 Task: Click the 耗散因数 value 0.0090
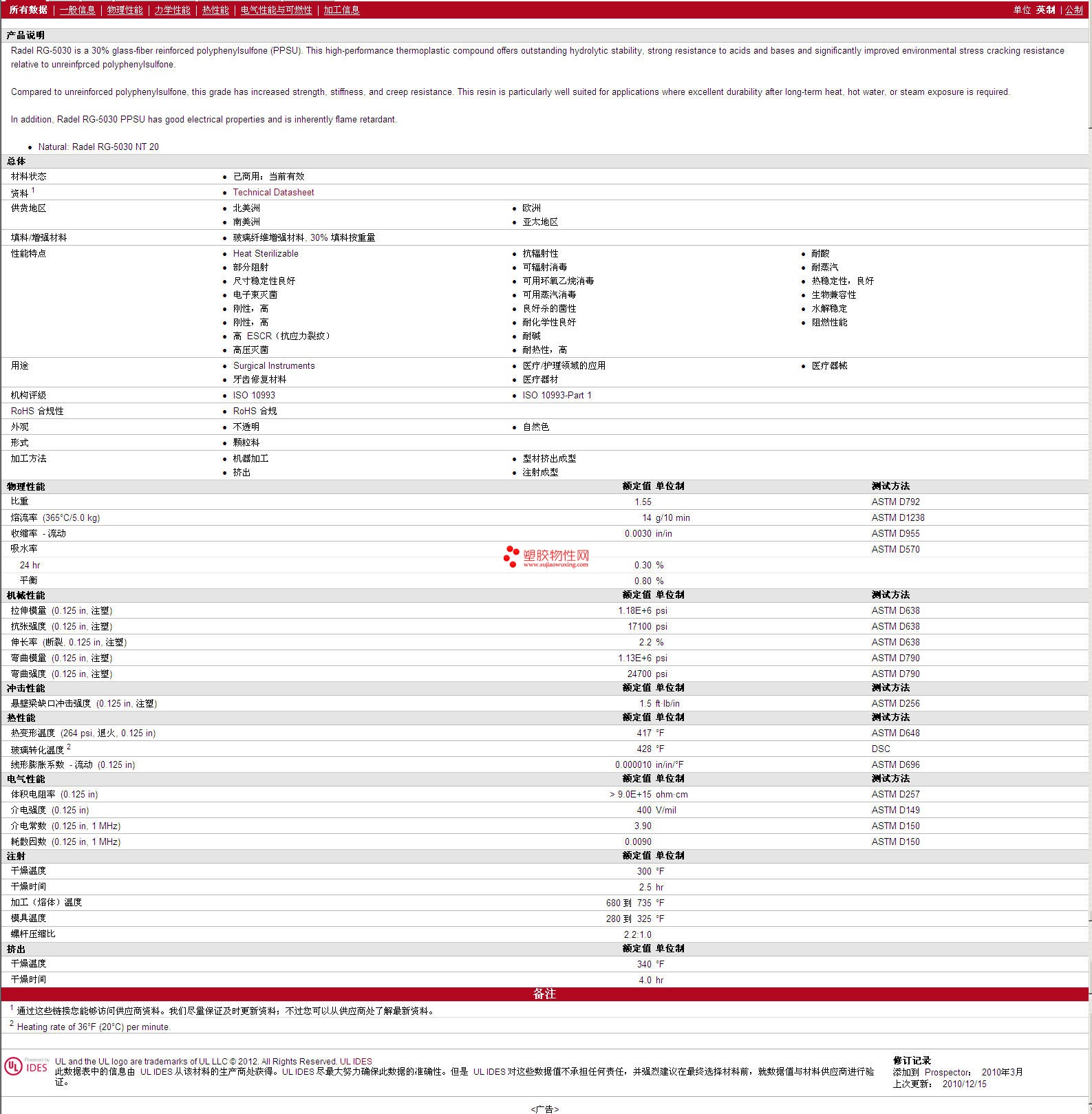[x=638, y=842]
